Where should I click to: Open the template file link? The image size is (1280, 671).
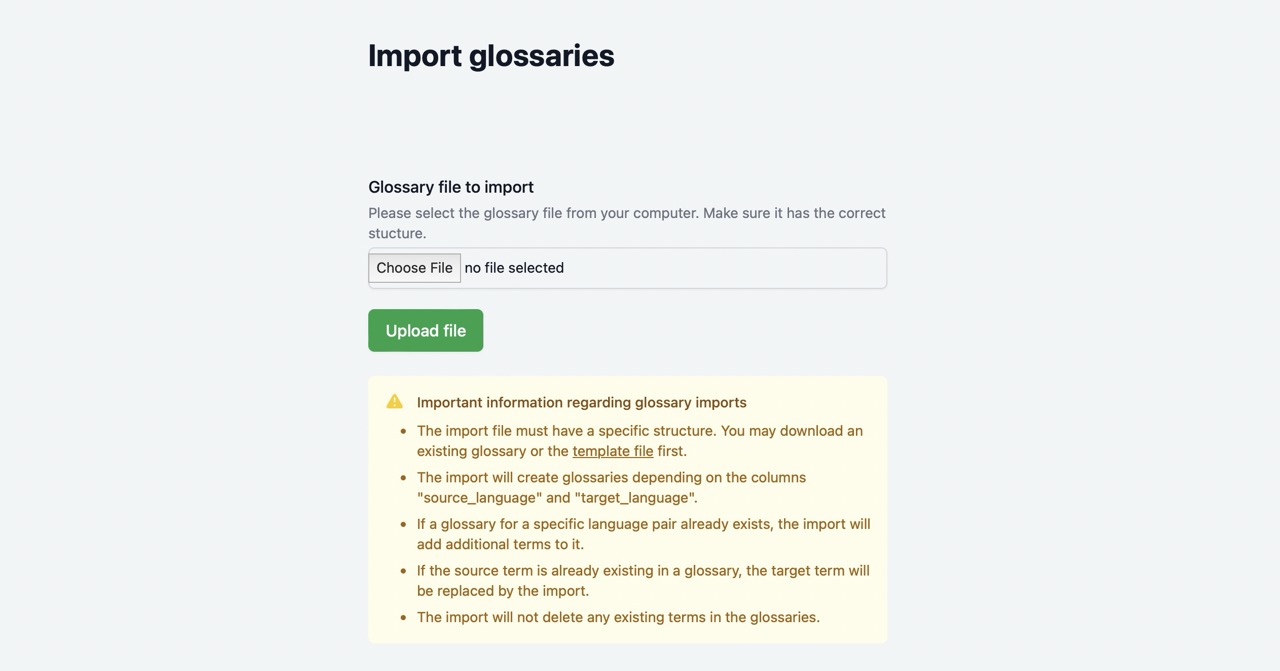(612, 451)
